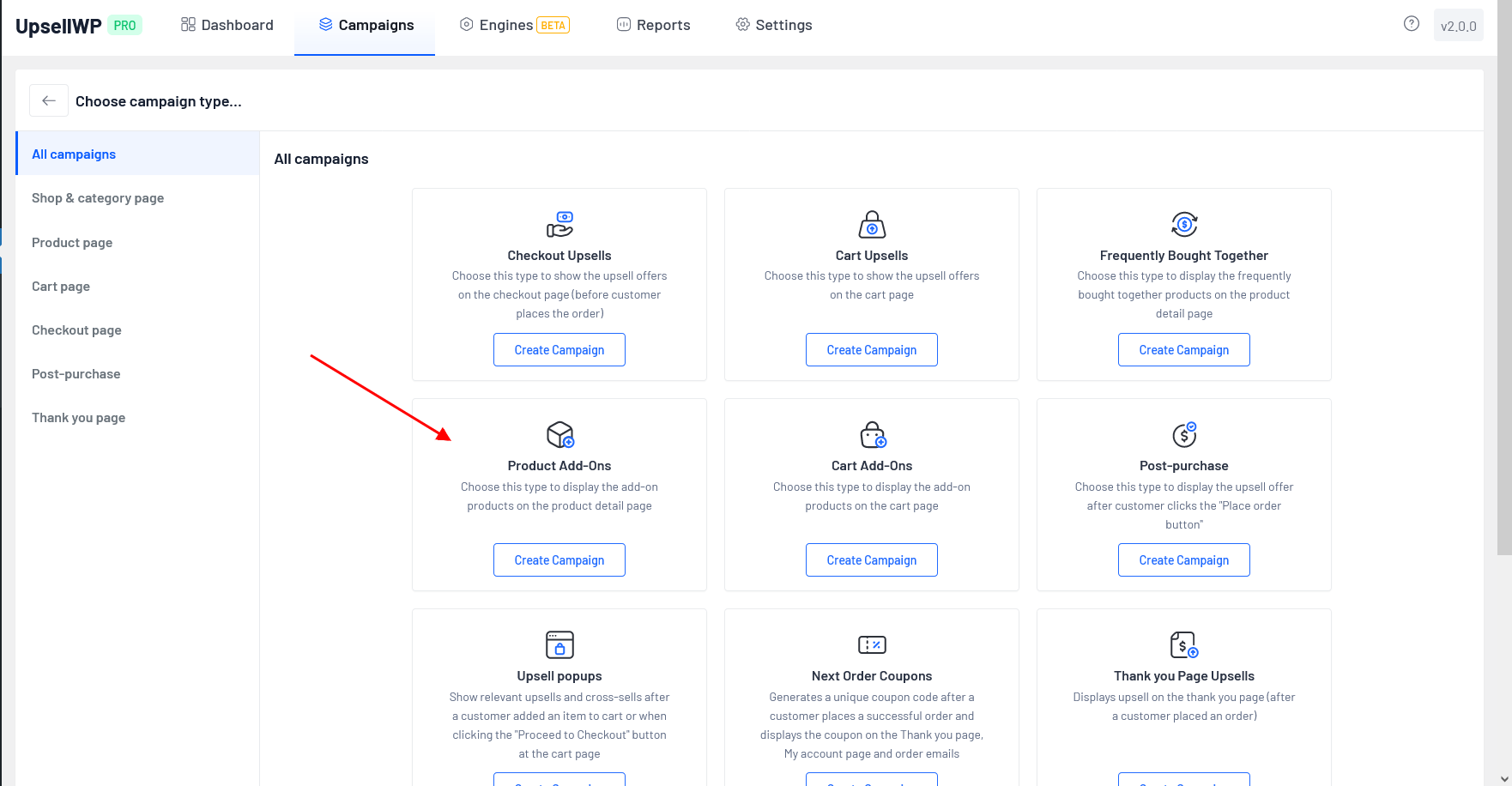Click the Frequently Bought Together icon

[1184, 224]
